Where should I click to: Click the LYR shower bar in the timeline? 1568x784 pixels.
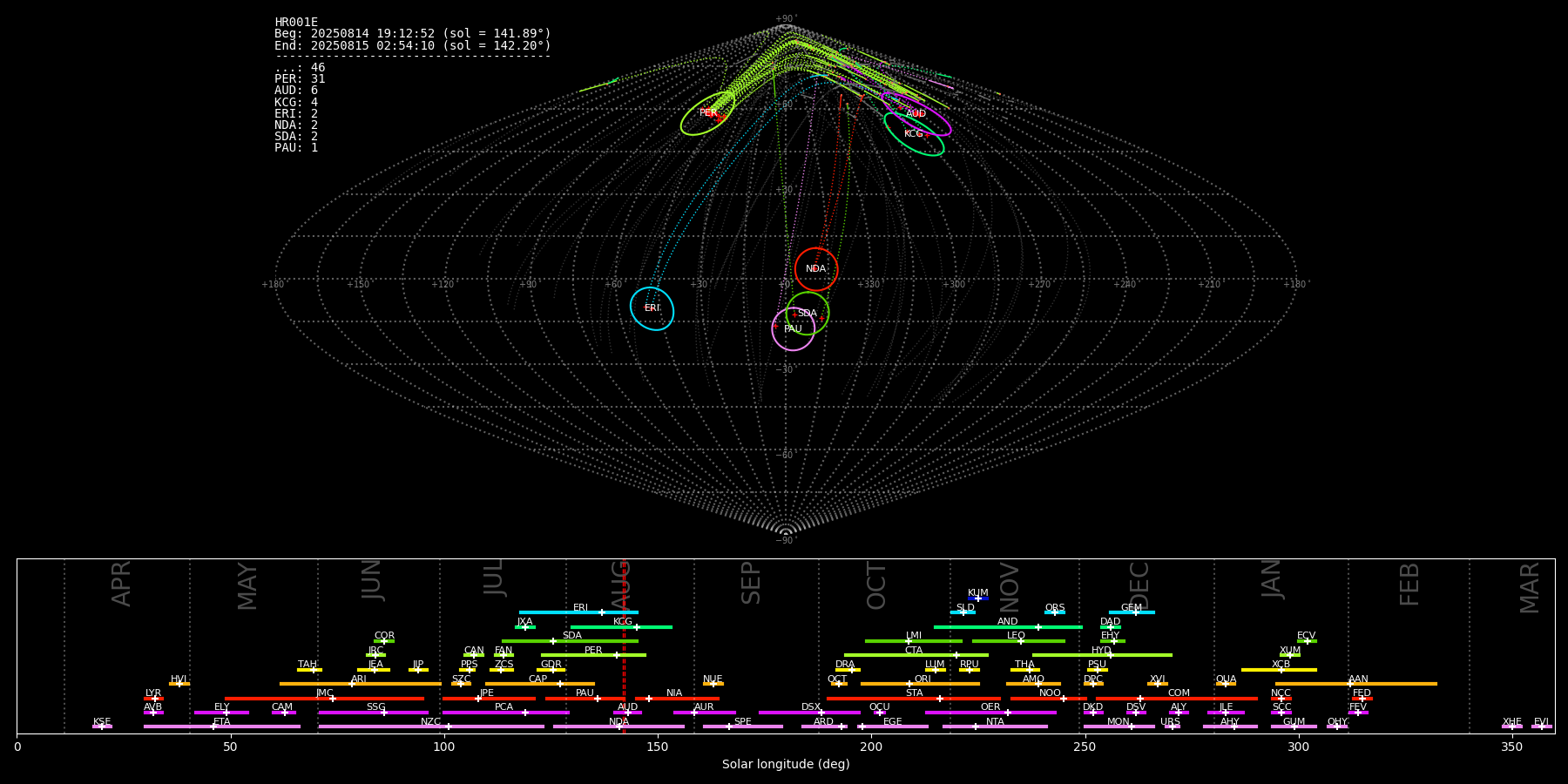tap(153, 698)
